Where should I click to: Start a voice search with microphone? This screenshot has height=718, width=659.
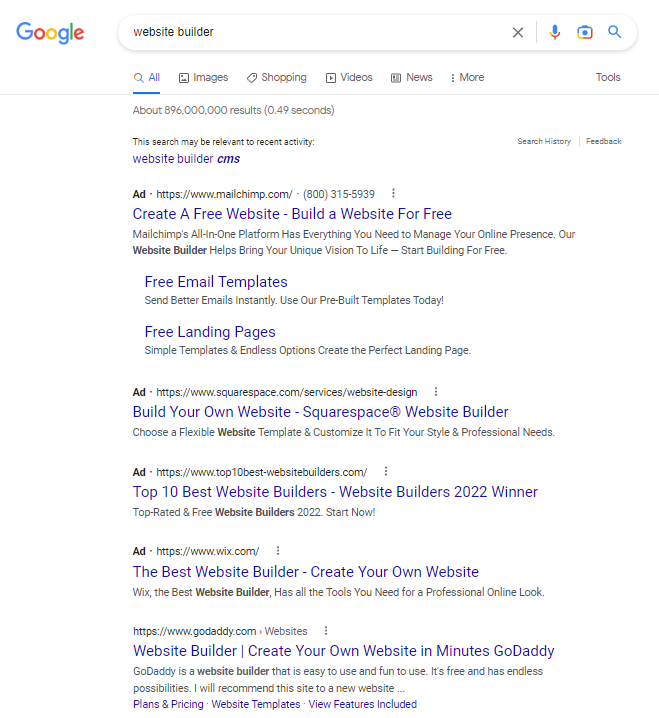[x=555, y=32]
